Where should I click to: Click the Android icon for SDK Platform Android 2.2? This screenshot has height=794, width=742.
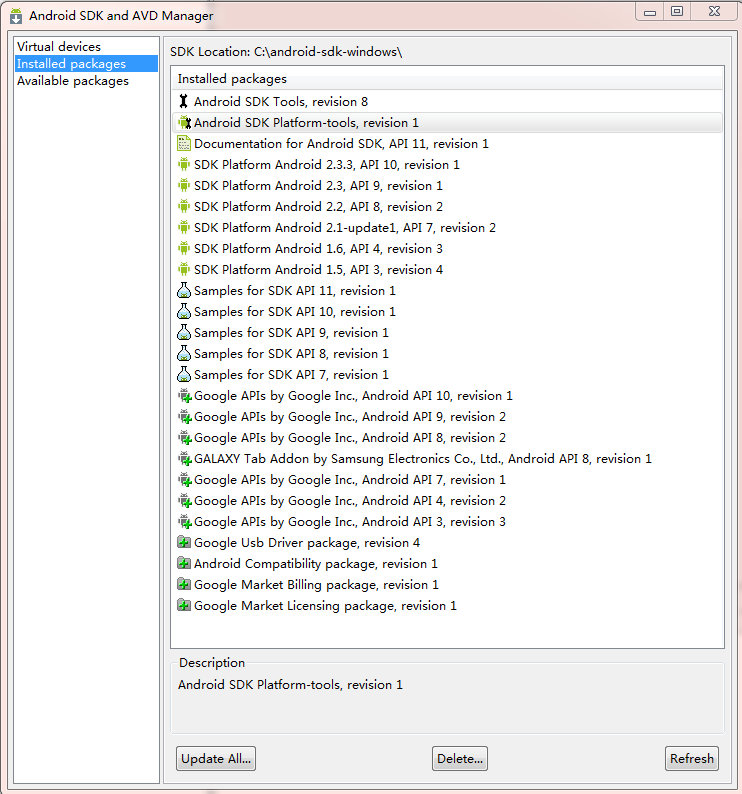pyautogui.click(x=184, y=207)
